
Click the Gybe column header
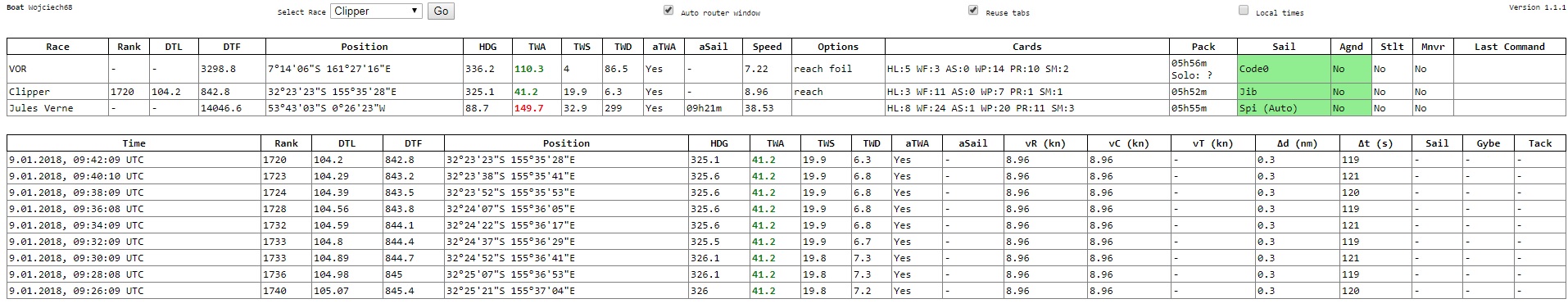tap(1489, 143)
